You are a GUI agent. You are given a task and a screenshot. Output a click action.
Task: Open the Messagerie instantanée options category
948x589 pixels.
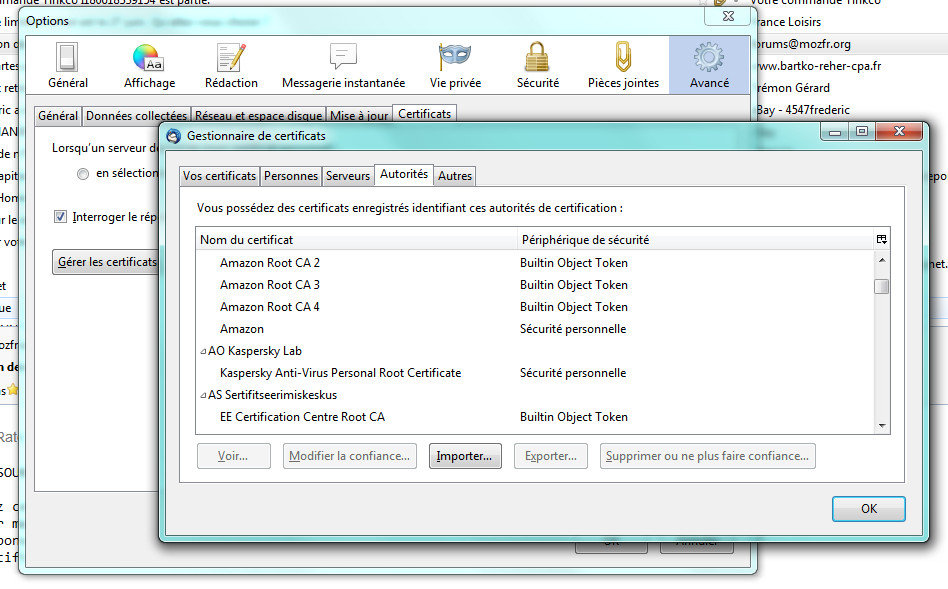coord(343,65)
